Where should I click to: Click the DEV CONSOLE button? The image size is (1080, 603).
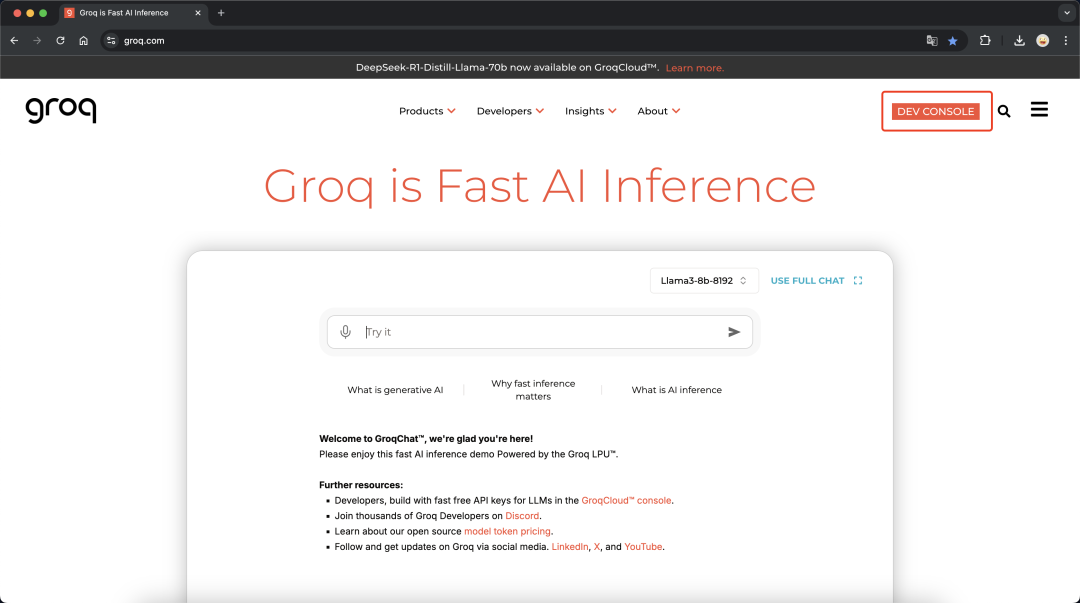click(935, 112)
